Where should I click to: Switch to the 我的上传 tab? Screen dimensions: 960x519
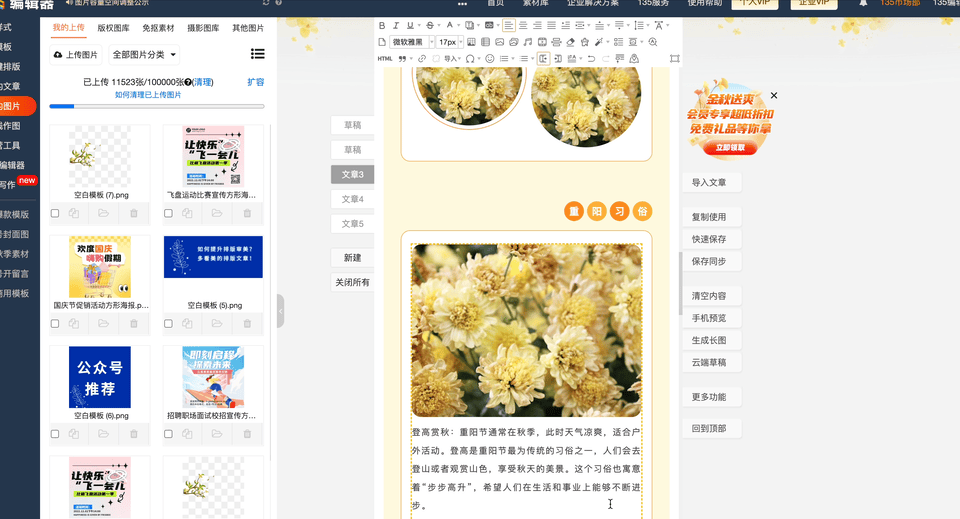point(69,28)
